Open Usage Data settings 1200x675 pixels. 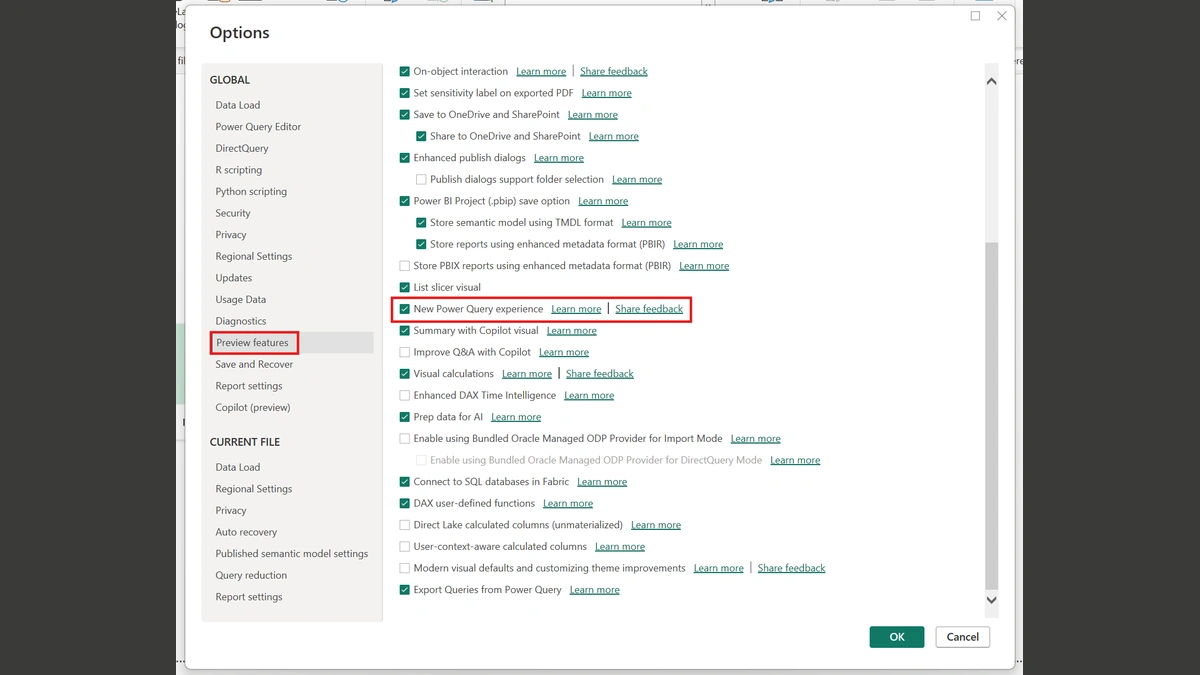click(x=241, y=300)
